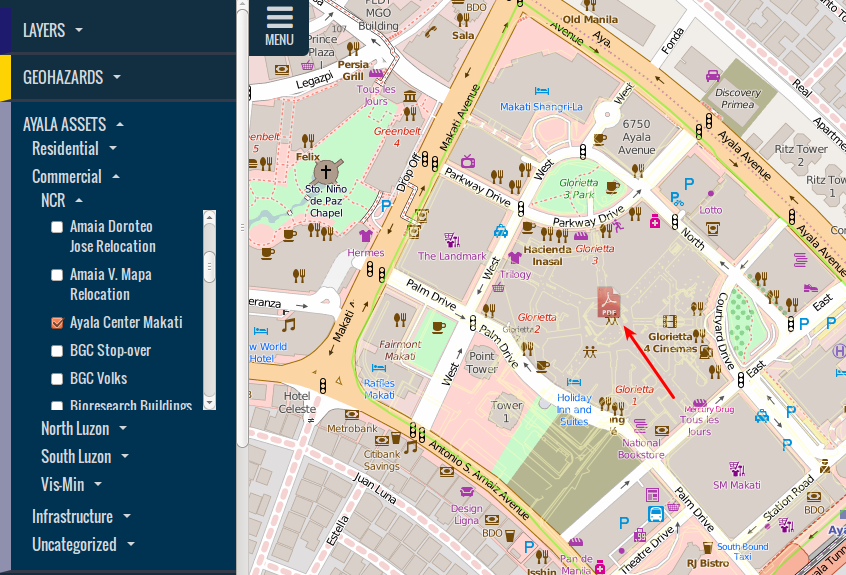Click the South Bound Taxi map label
Viewport: 846px width, 575px height.
(x=742, y=551)
